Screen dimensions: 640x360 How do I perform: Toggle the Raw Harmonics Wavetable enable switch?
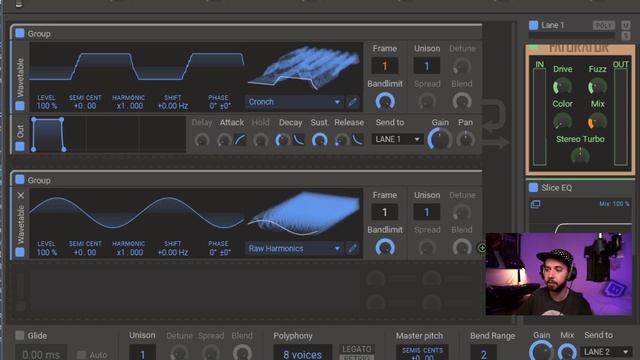pos(20,252)
